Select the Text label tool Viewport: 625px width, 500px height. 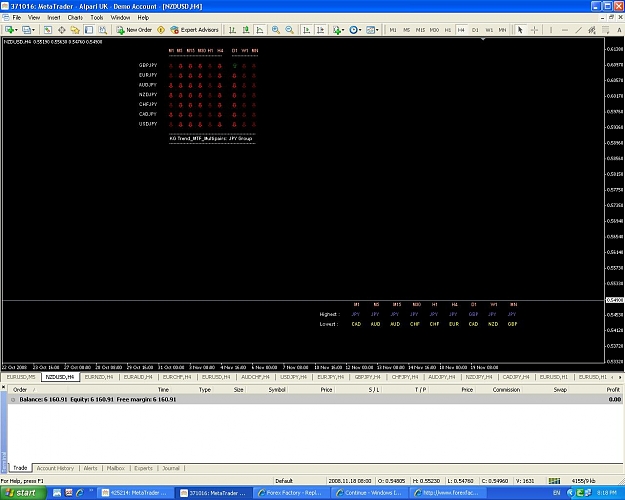619,30
